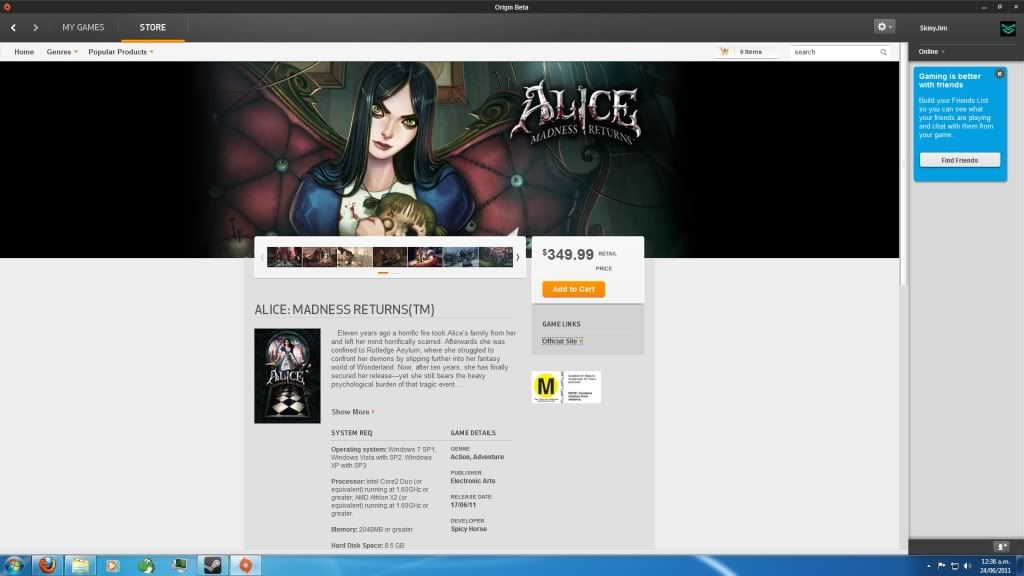Open the Official Site link
The width and height of the screenshot is (1024, 576).
[x=562, y=341]
